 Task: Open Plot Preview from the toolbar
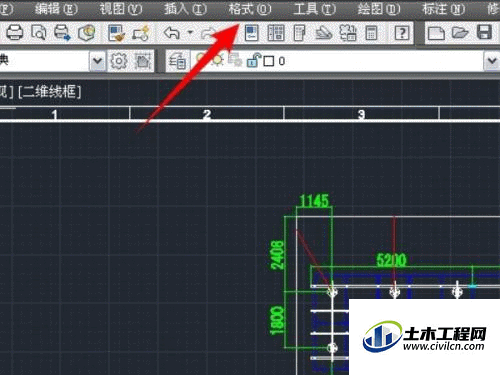38,33
